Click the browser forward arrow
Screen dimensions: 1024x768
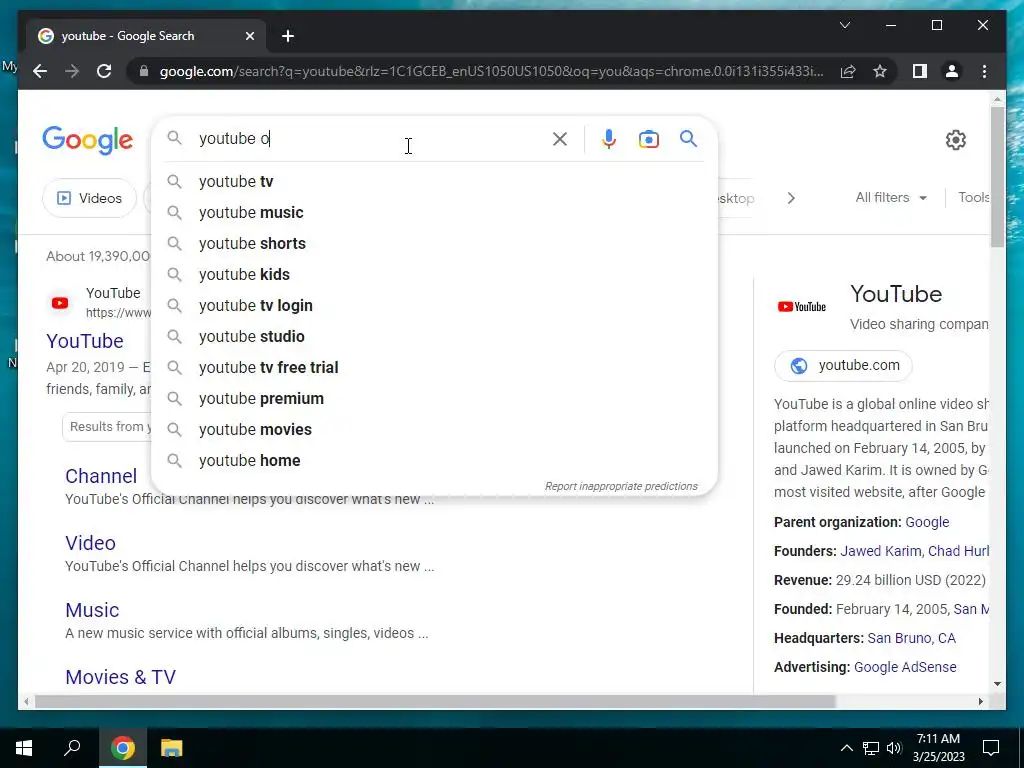coord(72,71)
